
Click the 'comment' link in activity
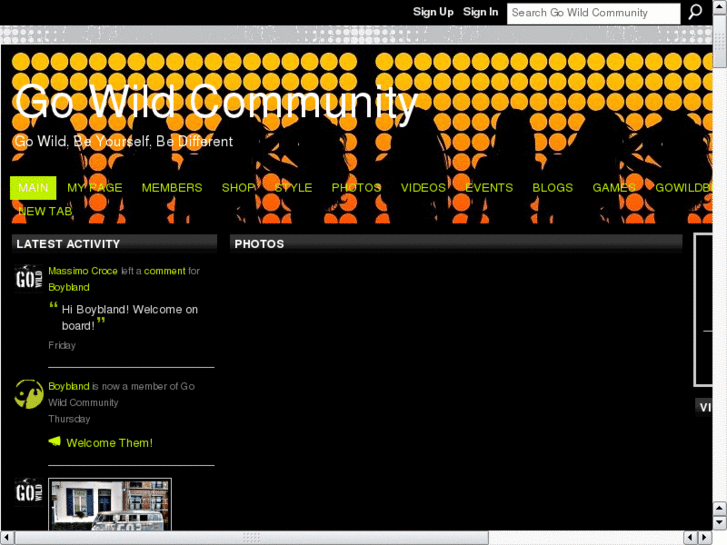pos(165,271)
